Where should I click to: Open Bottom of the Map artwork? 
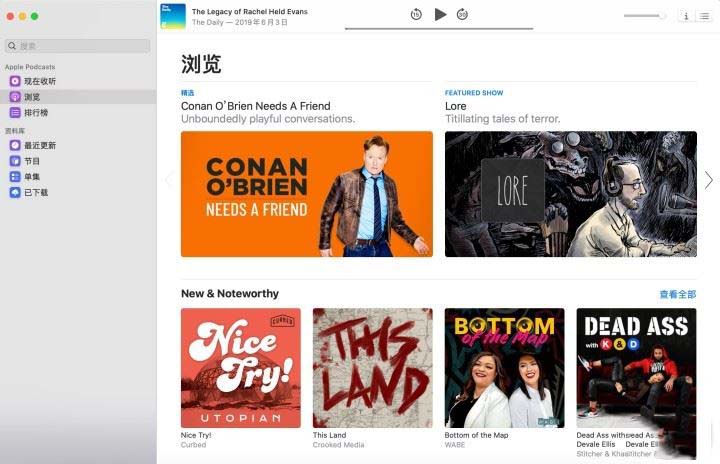click(x=504, y=368)
